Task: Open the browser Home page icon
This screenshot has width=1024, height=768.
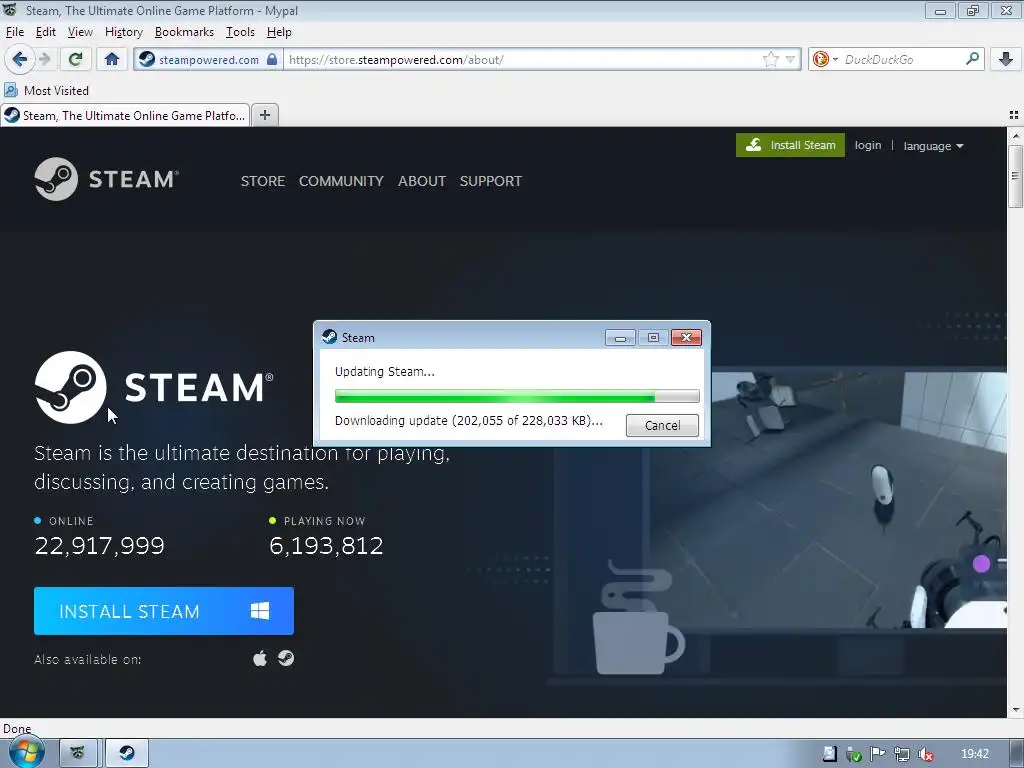Action: point(112,59)
